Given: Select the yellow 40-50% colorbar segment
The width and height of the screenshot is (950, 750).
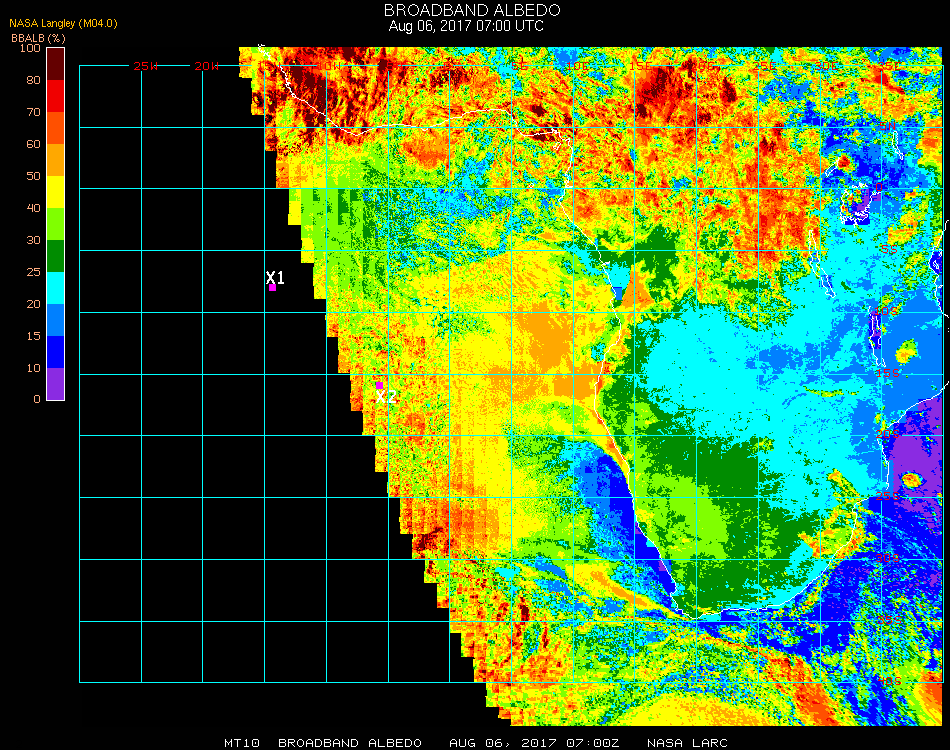Looking at the screenshot, I should 56,192.
